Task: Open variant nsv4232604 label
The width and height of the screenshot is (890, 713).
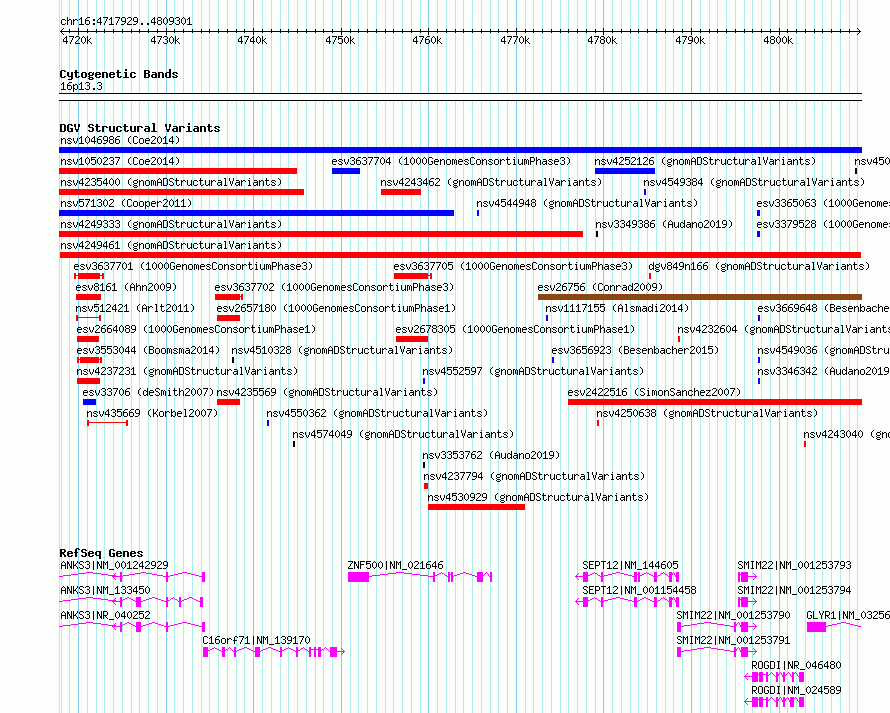Action: (x=783, y=329)
